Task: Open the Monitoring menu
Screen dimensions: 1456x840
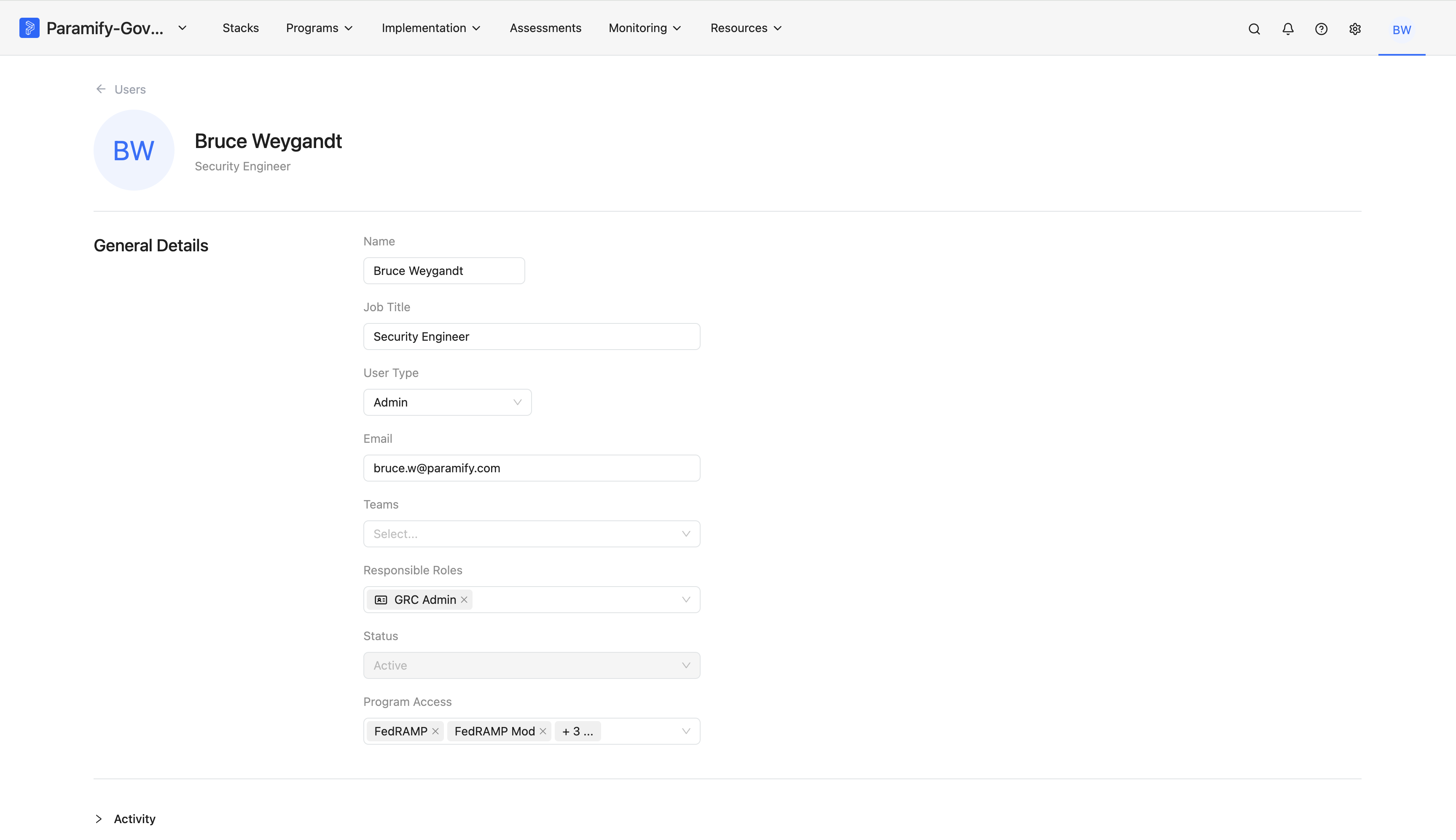Action: [x=645, y=28]
